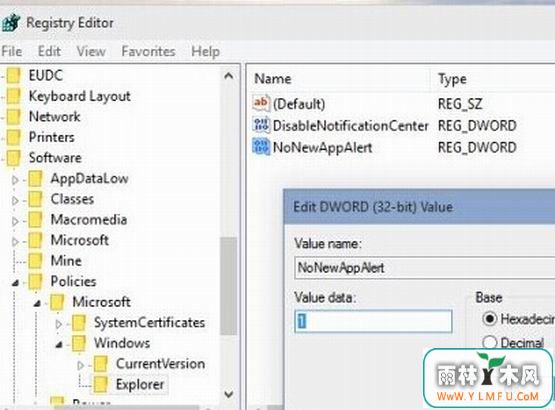Select the (Default) string value icon
Image resolution: width=555 pixels, height=410 pixels.
click(261, 103)
